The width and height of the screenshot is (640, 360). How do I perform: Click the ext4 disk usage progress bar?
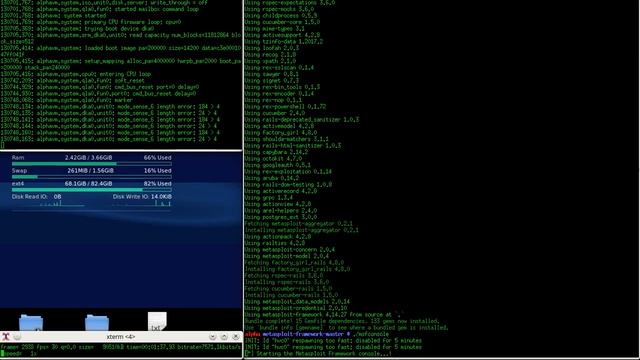[x=91, y=190]
